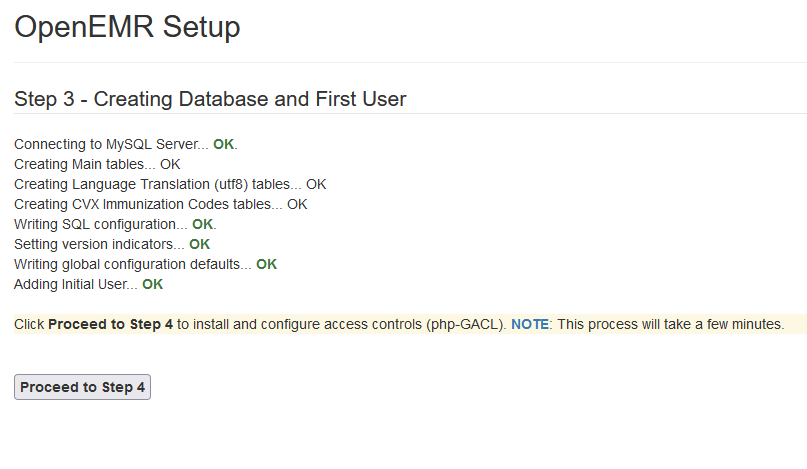Select the Writing global configuration defaults text

coord(132,264)
